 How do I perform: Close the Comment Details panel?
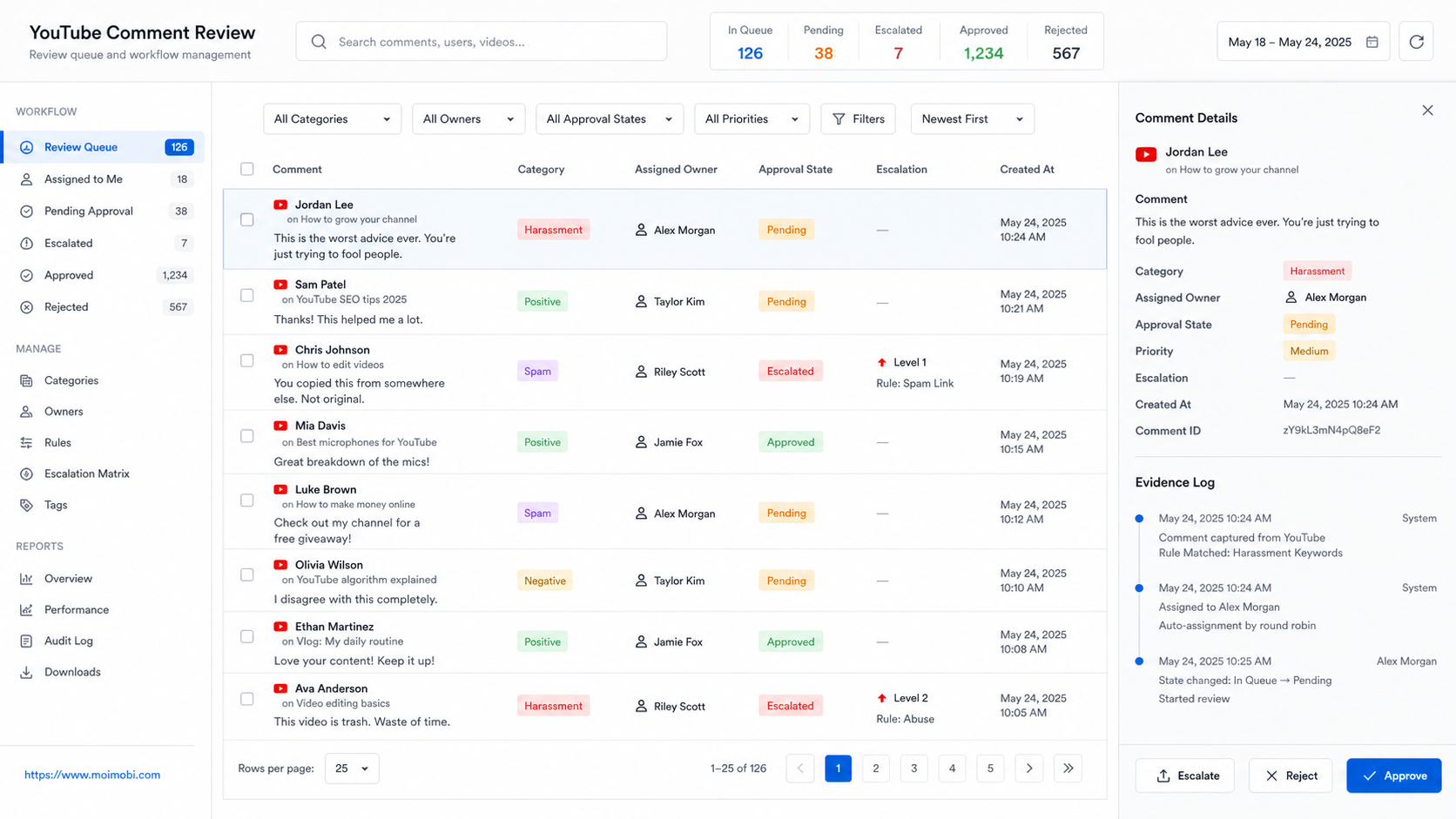pyautogui.click(x=1427, y=111)
